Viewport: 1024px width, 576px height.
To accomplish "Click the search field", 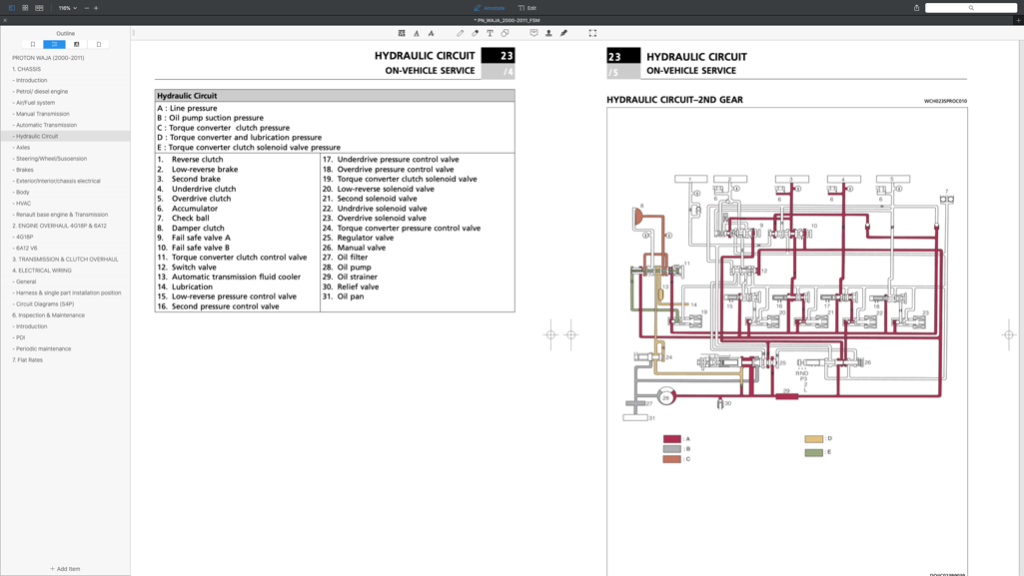I will [x=971, y=8].
